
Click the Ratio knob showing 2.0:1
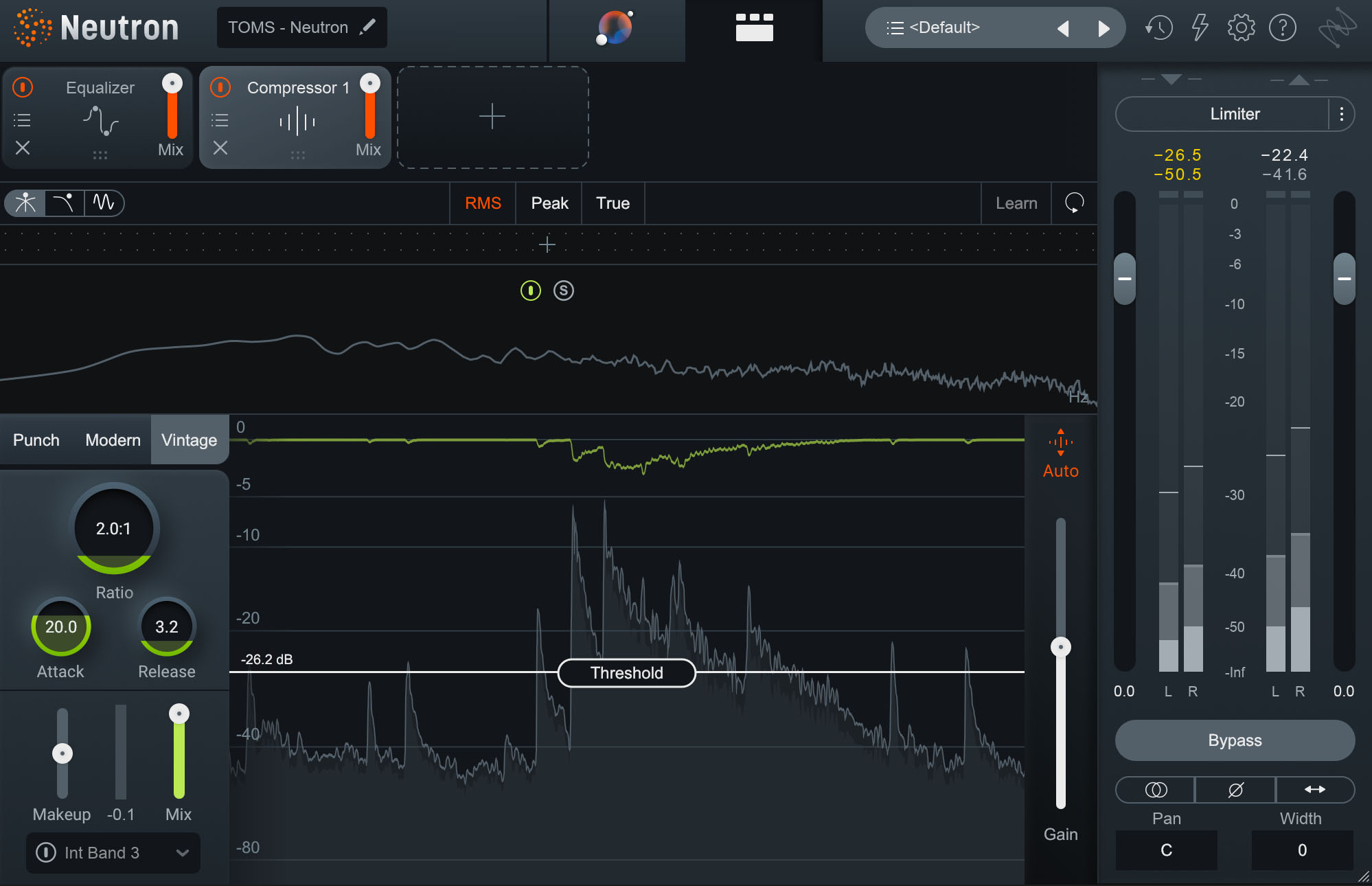[114, 528]
